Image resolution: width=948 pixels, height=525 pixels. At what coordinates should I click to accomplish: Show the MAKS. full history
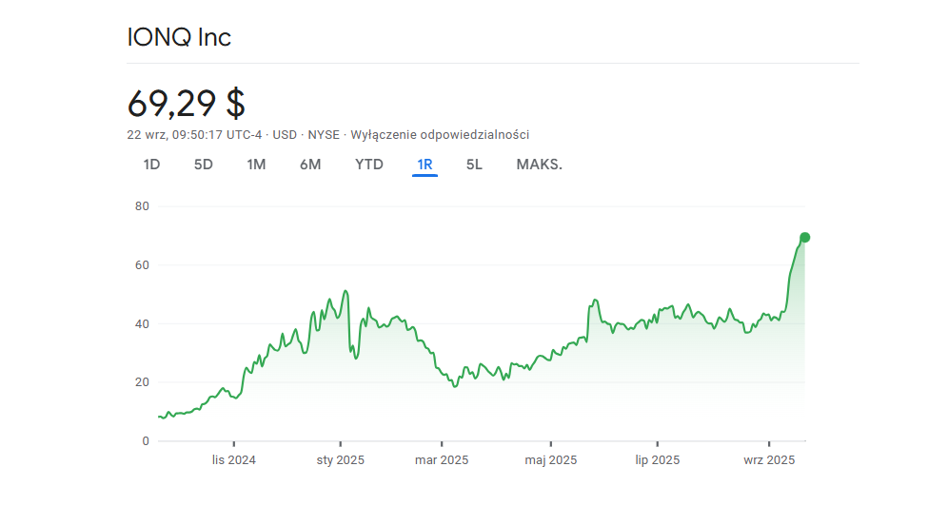tap(539, 165)
